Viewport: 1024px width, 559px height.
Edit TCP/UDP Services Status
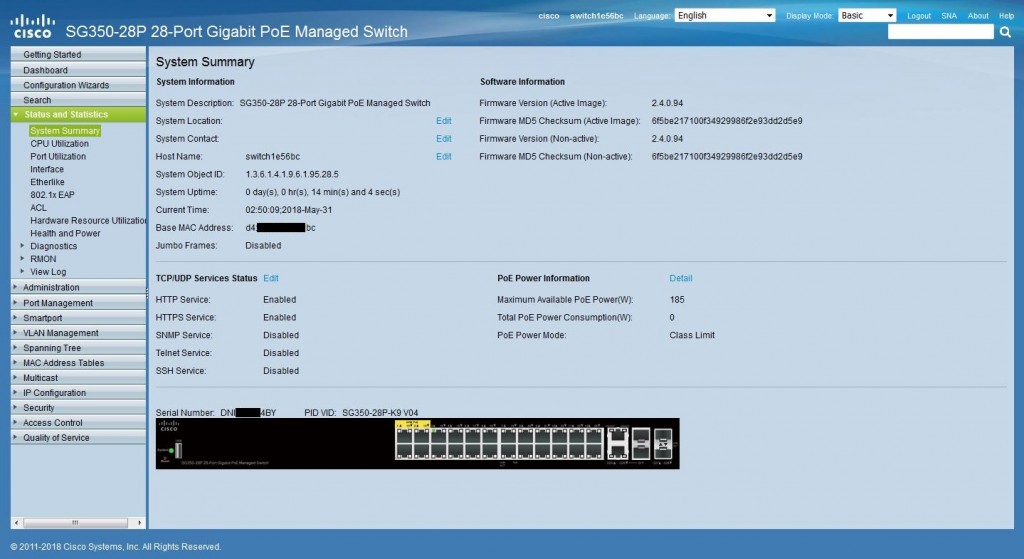pyautogui.click(x=270, y=278)
